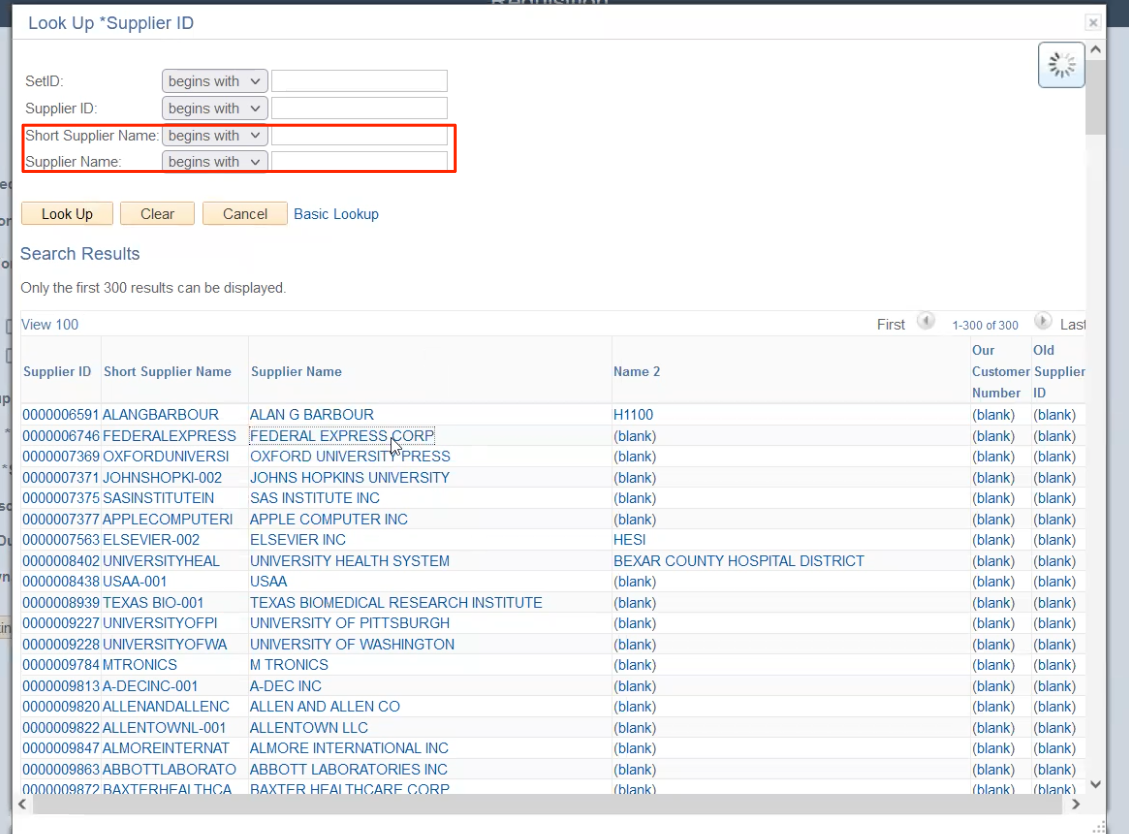Viewport: 1129px width, 834px height.
Task: Open the Short Supplier Name operator dropdown
Action: pos(215,135)
